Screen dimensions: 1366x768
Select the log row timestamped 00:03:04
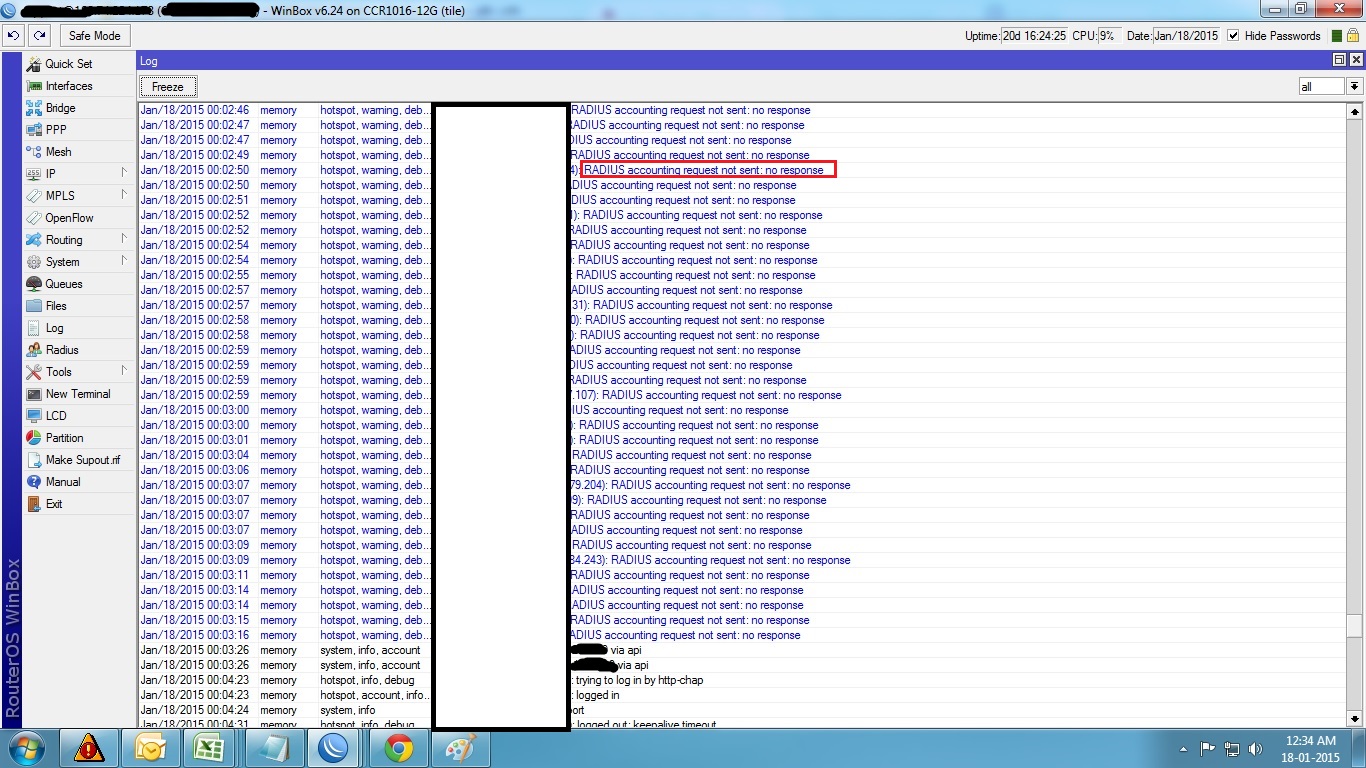pyautogui.click(x=742, y=455)
